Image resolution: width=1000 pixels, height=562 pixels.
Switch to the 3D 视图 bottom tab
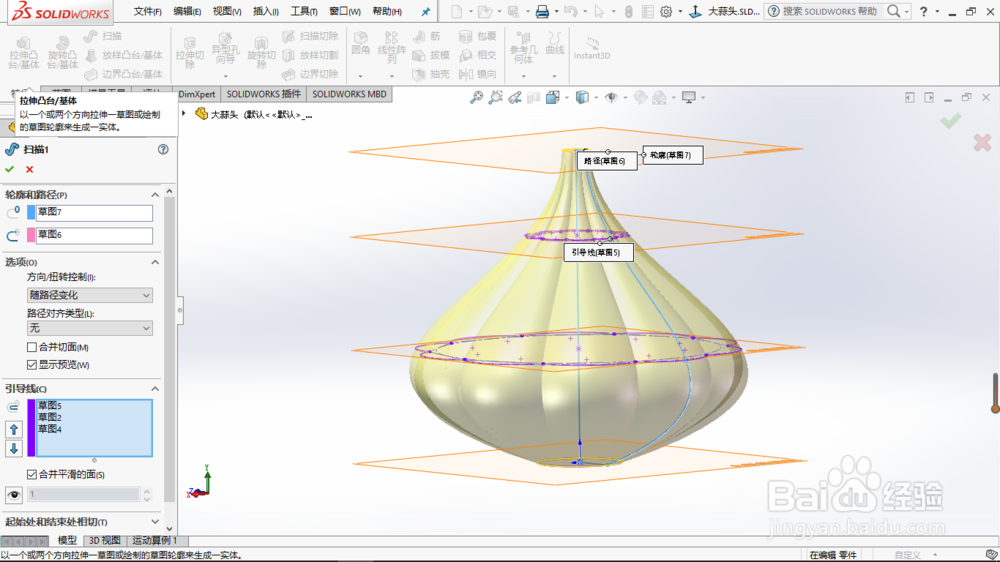pyautogui.click(x=105, y=540)
